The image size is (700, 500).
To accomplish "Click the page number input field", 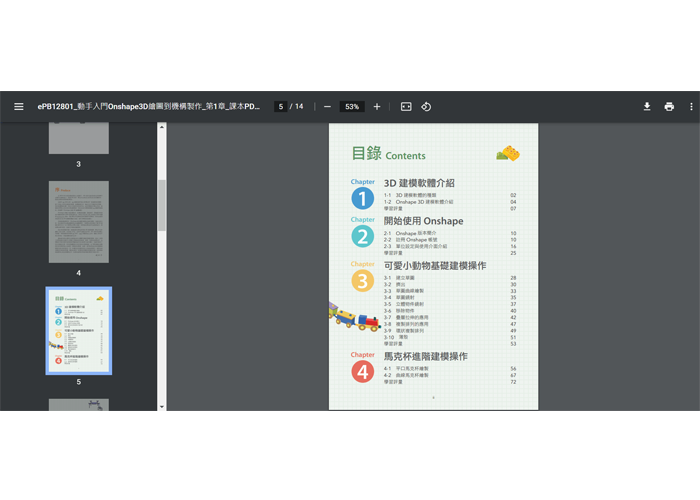I will tap(281, 107).
